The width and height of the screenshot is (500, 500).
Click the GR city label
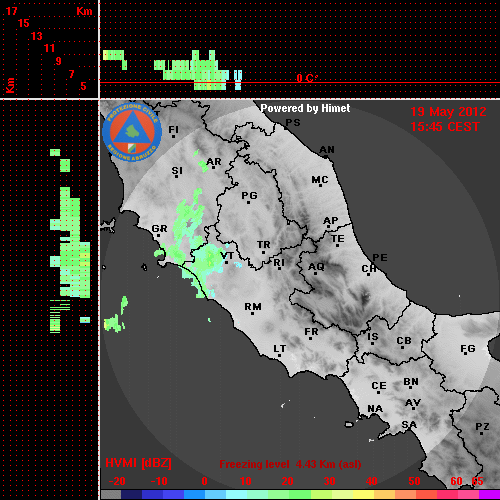tap(159, 229)
